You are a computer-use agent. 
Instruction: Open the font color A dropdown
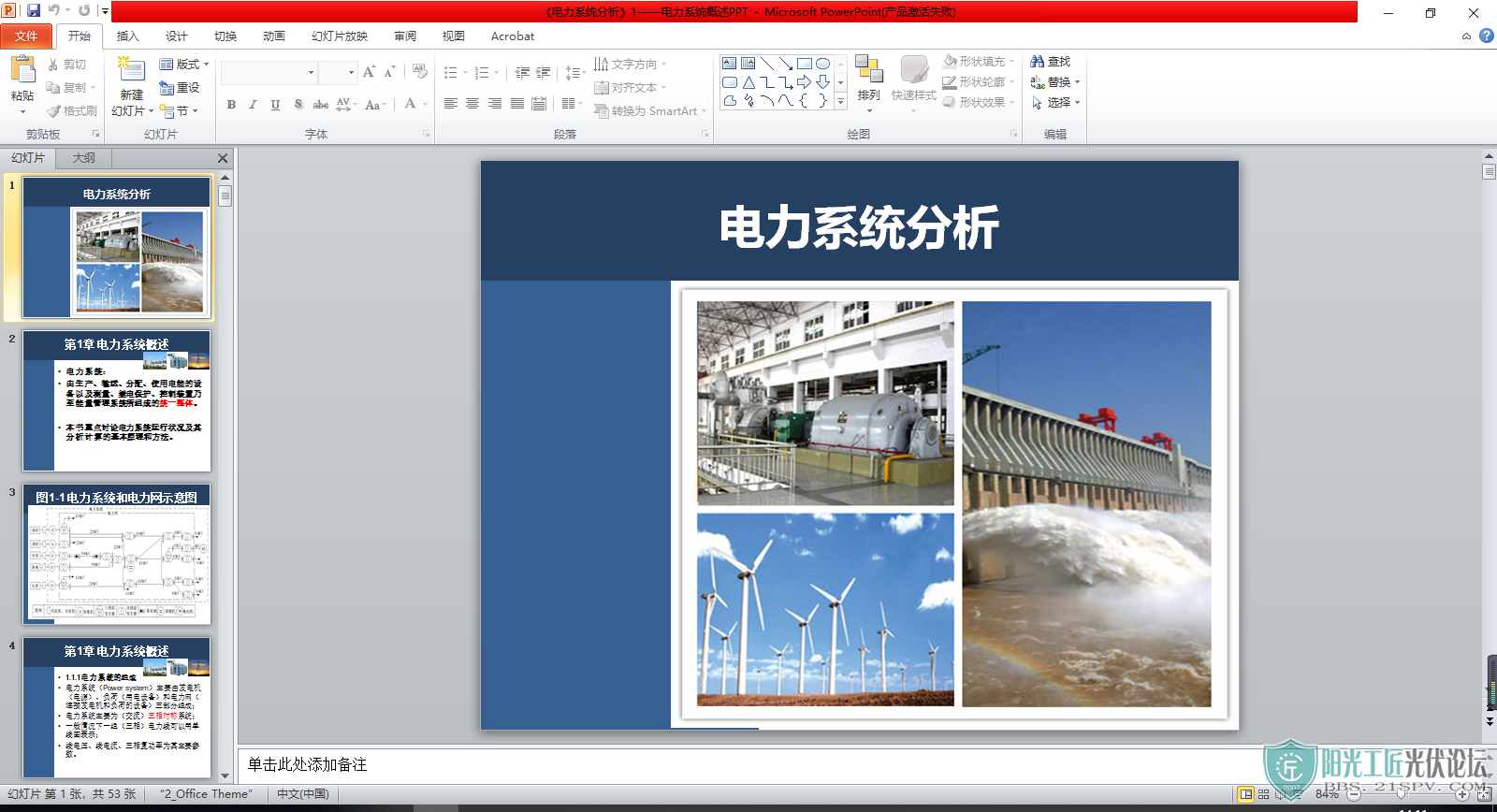(426, 105)
